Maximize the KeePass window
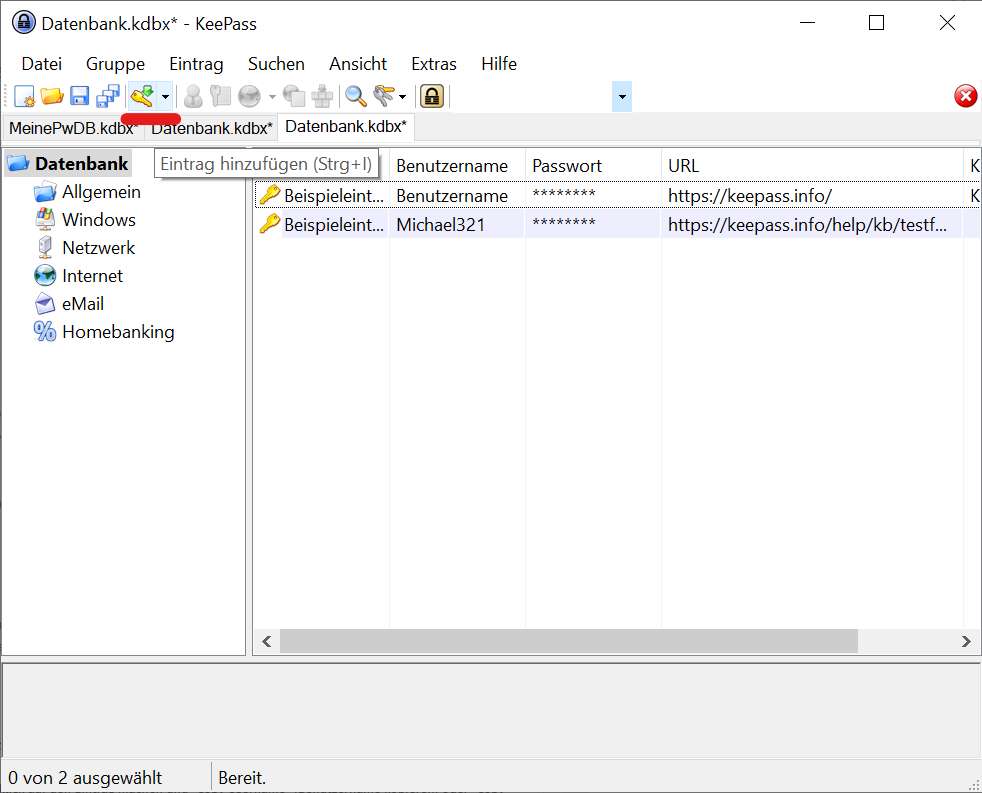The image size is (982, 793). point(877,23)
